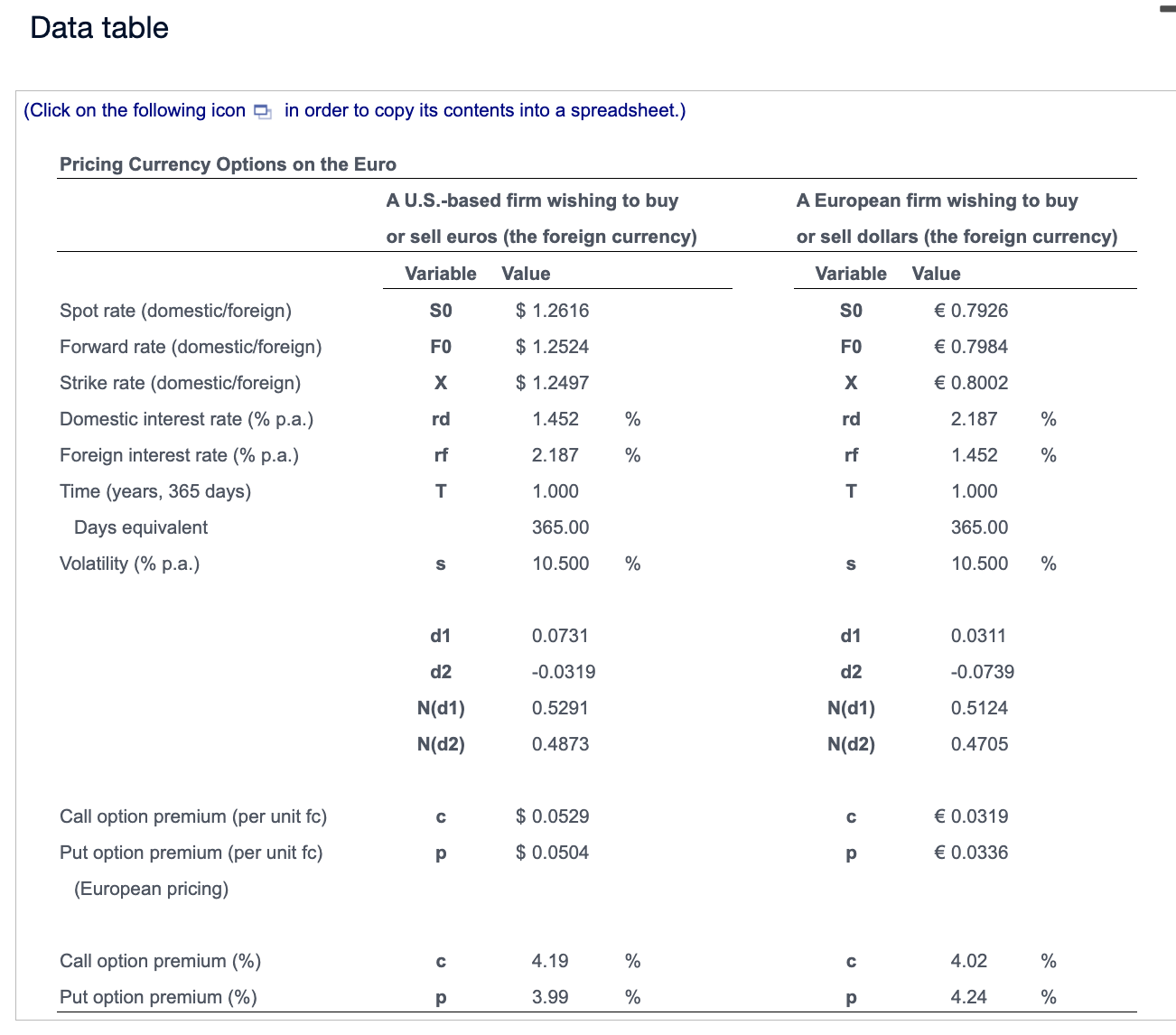
Task: Click the N(d1) value 0.5291
Action: point(560,707)
